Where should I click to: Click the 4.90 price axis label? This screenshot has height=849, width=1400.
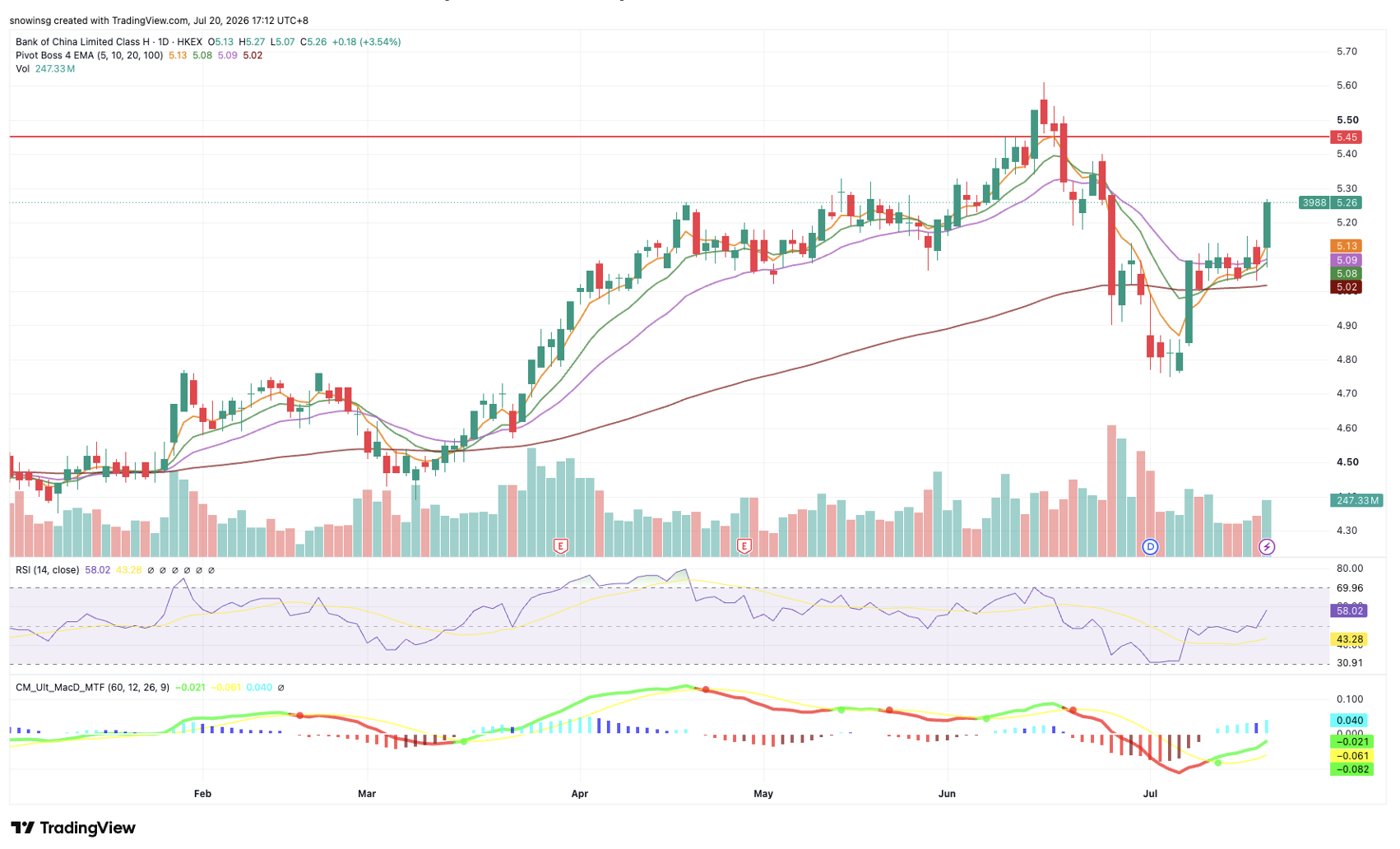(x=1347, y=326)
